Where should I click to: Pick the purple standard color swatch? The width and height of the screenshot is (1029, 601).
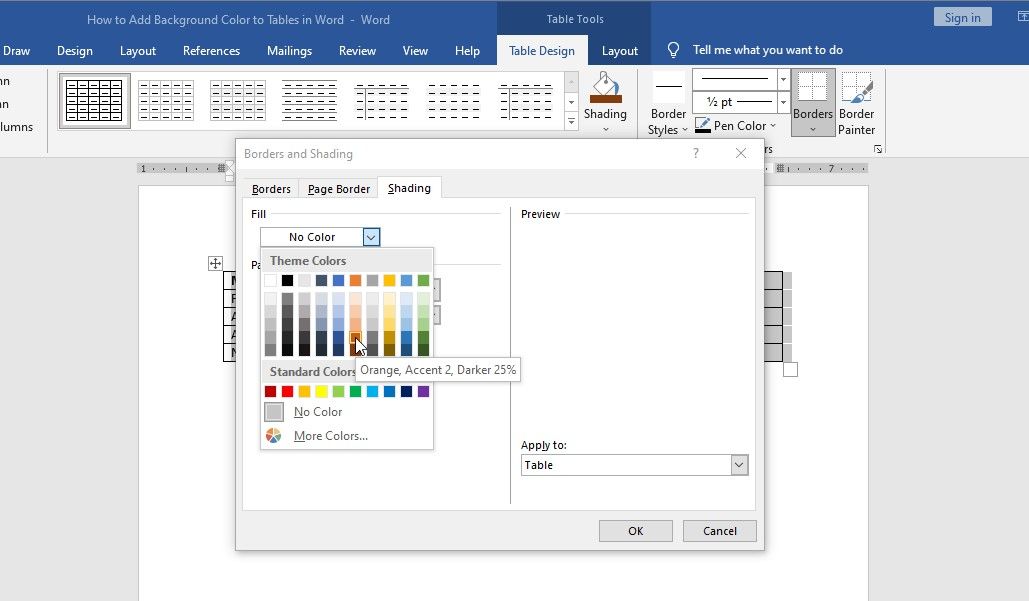point(423,391)
